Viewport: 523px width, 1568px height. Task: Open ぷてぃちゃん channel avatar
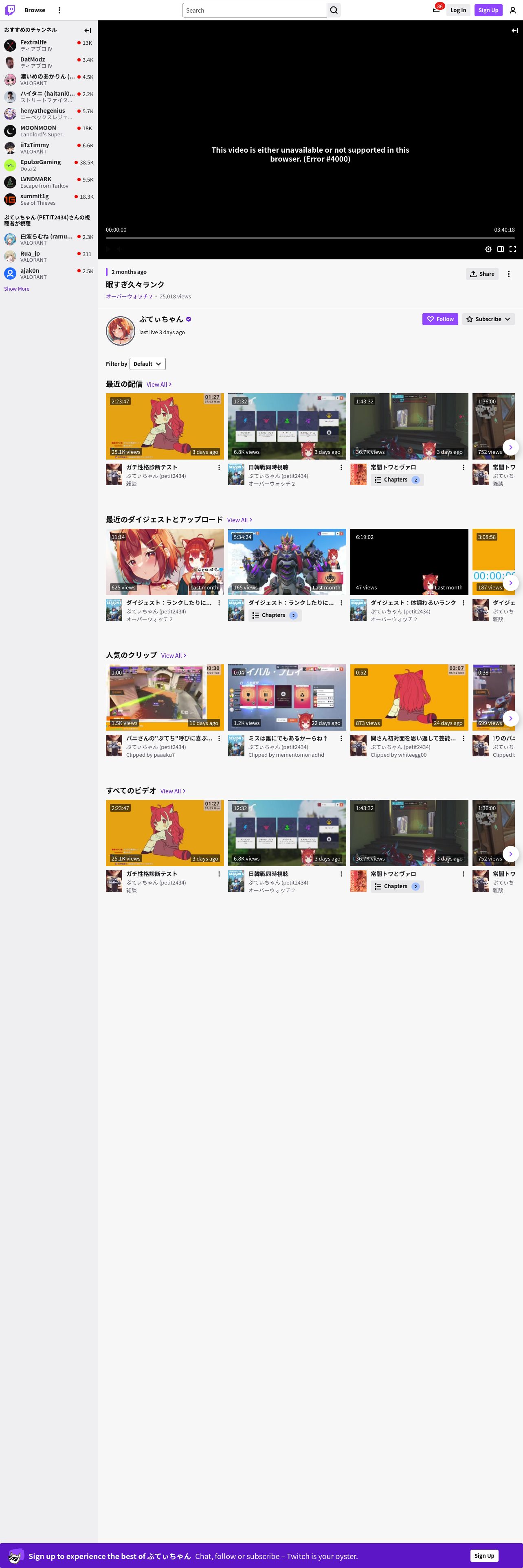(x=121, y=331)
